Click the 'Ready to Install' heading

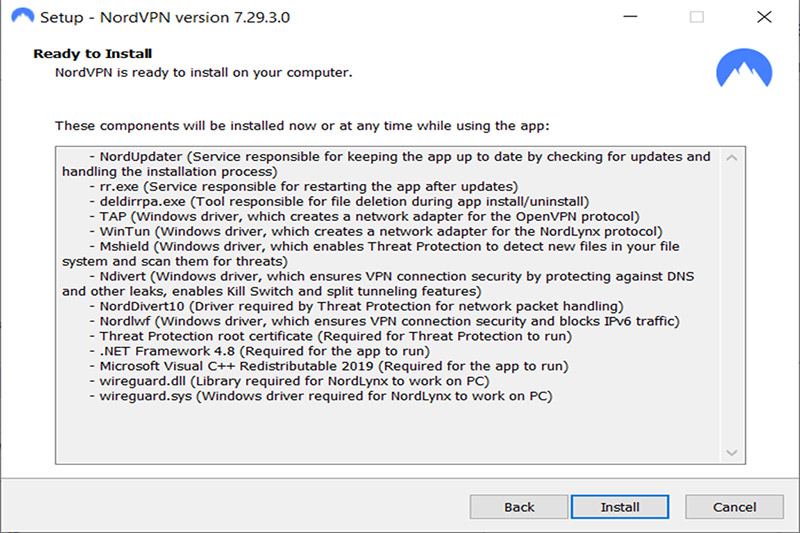click(93, 54)
